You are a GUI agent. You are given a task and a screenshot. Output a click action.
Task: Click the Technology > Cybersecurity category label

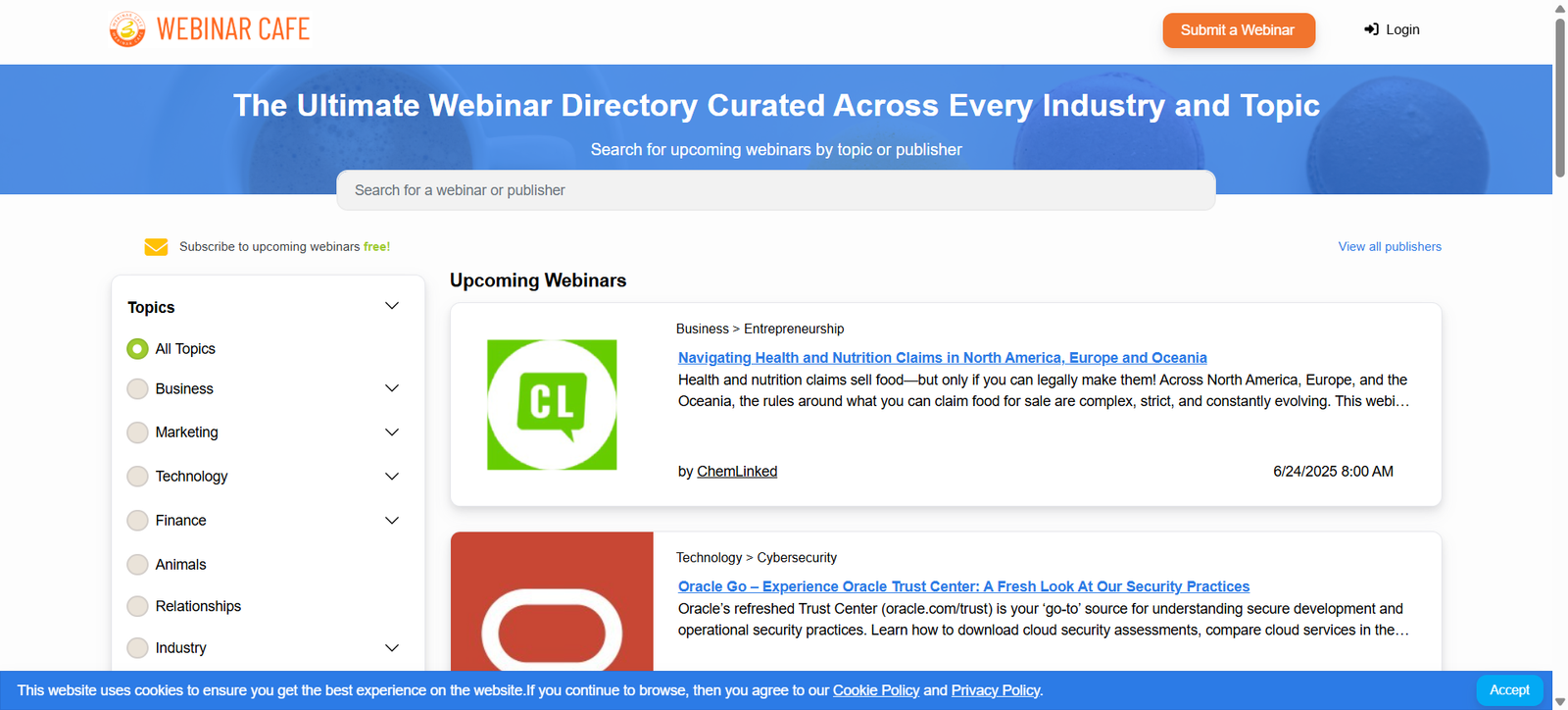[757, 558]
